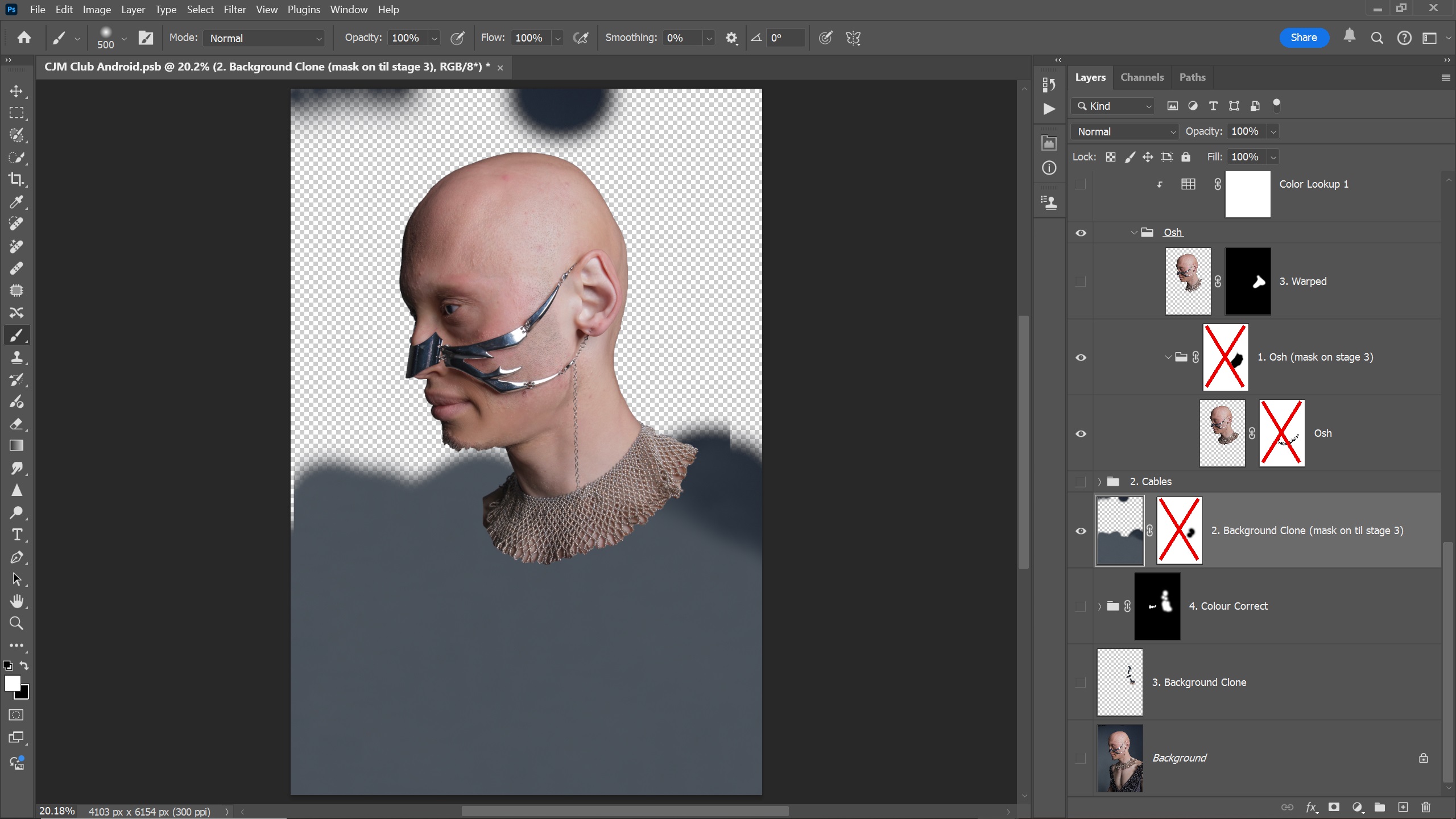Image resolution: width=1456 pixels, height=819 pixels.
Task: Select the Eraser tool
Action: pyautogui.click(x=16, y=424)
